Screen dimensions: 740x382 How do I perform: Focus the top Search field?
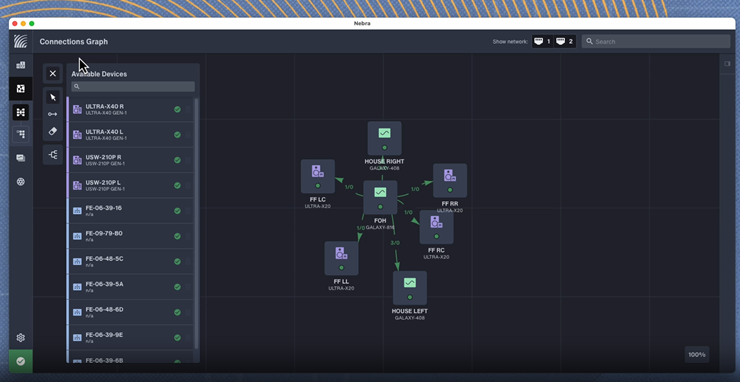click(656, 42)
